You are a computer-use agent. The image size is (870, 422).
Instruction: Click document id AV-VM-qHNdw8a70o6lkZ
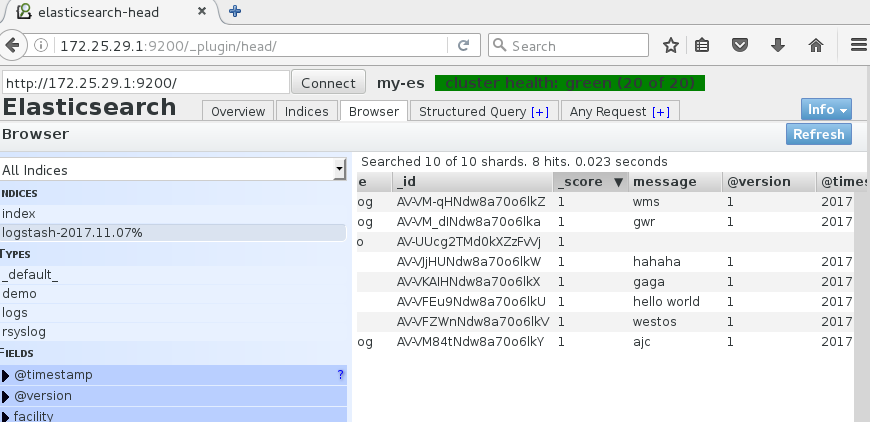click(x=471, y=202)
